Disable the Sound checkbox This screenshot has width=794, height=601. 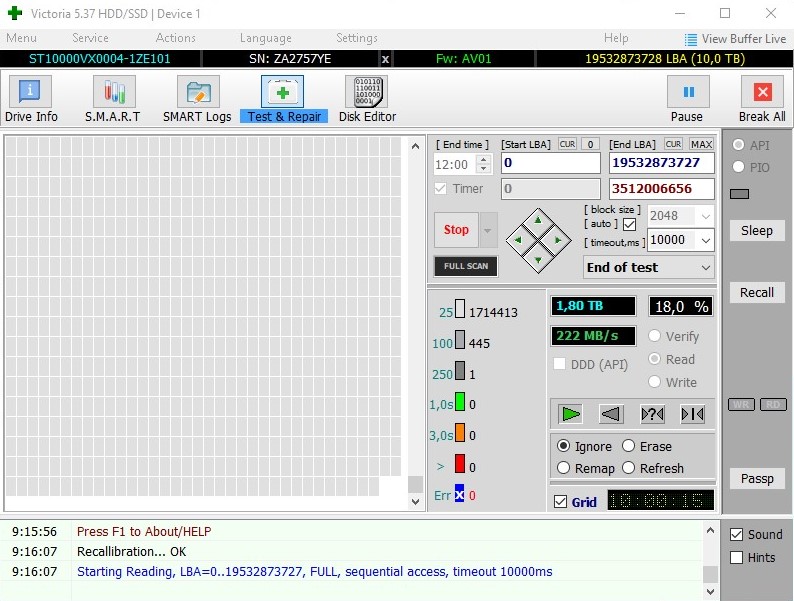(x=737, y=534)
